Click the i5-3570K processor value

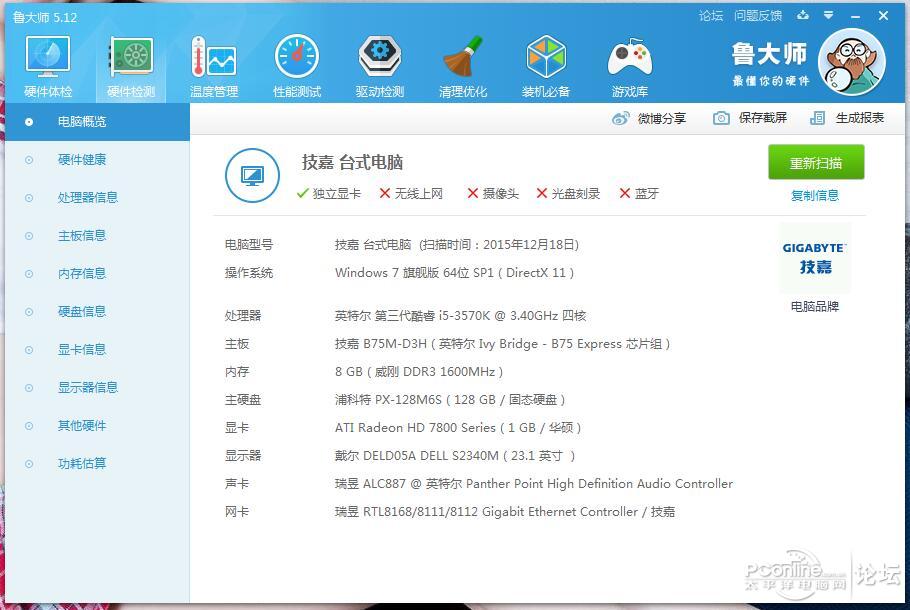tap(460, 316)
